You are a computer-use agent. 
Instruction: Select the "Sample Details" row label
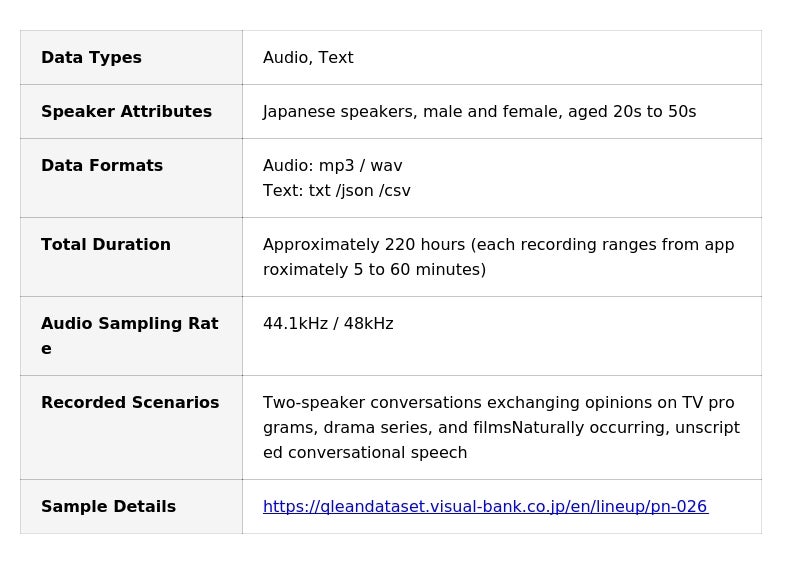108,507
